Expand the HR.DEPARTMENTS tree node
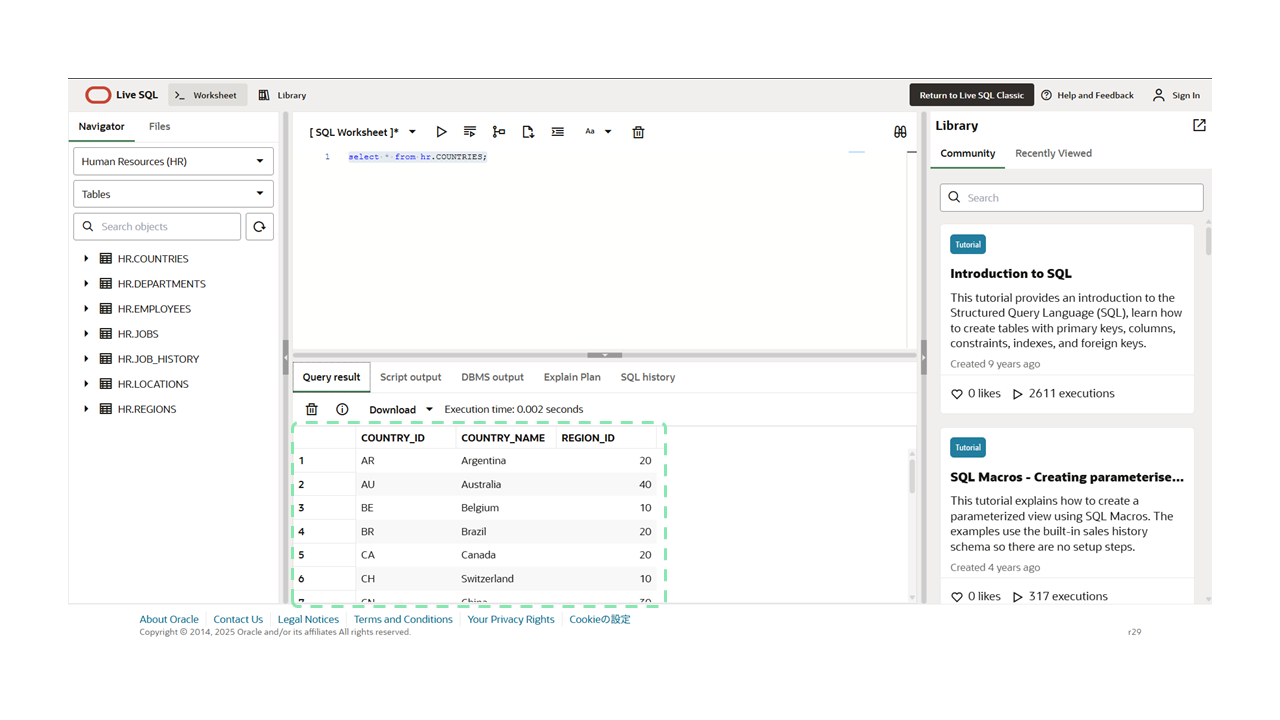 [x=87, y=284]
